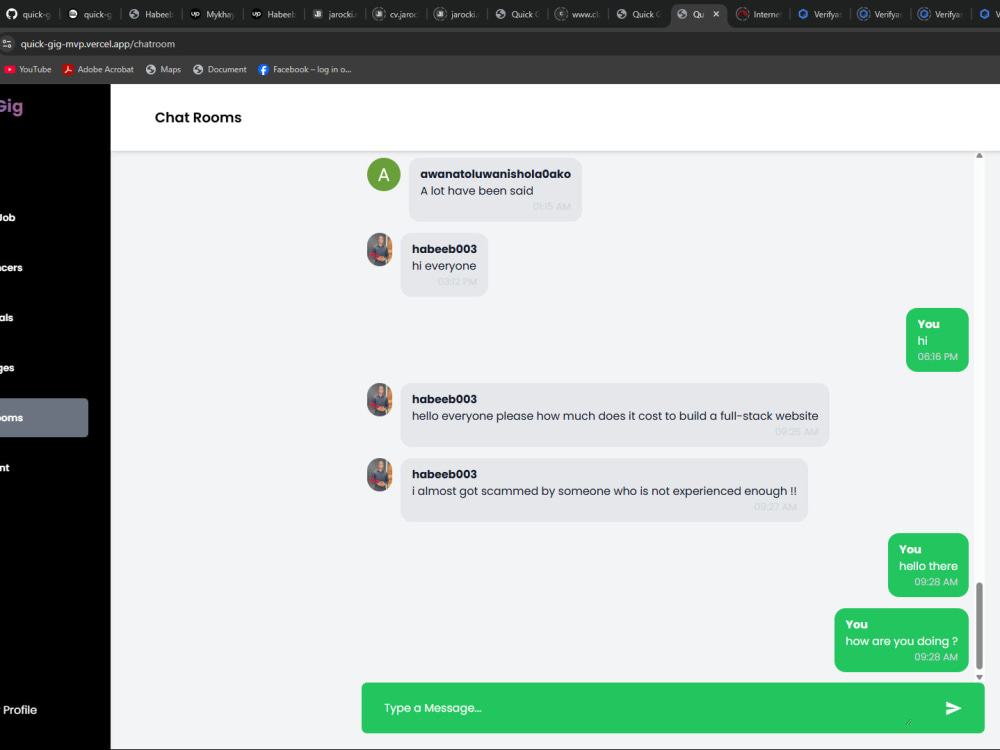Open habeeb003's avatar beside the full-stack website message
1000x750 pixels.
coord(379,399)
